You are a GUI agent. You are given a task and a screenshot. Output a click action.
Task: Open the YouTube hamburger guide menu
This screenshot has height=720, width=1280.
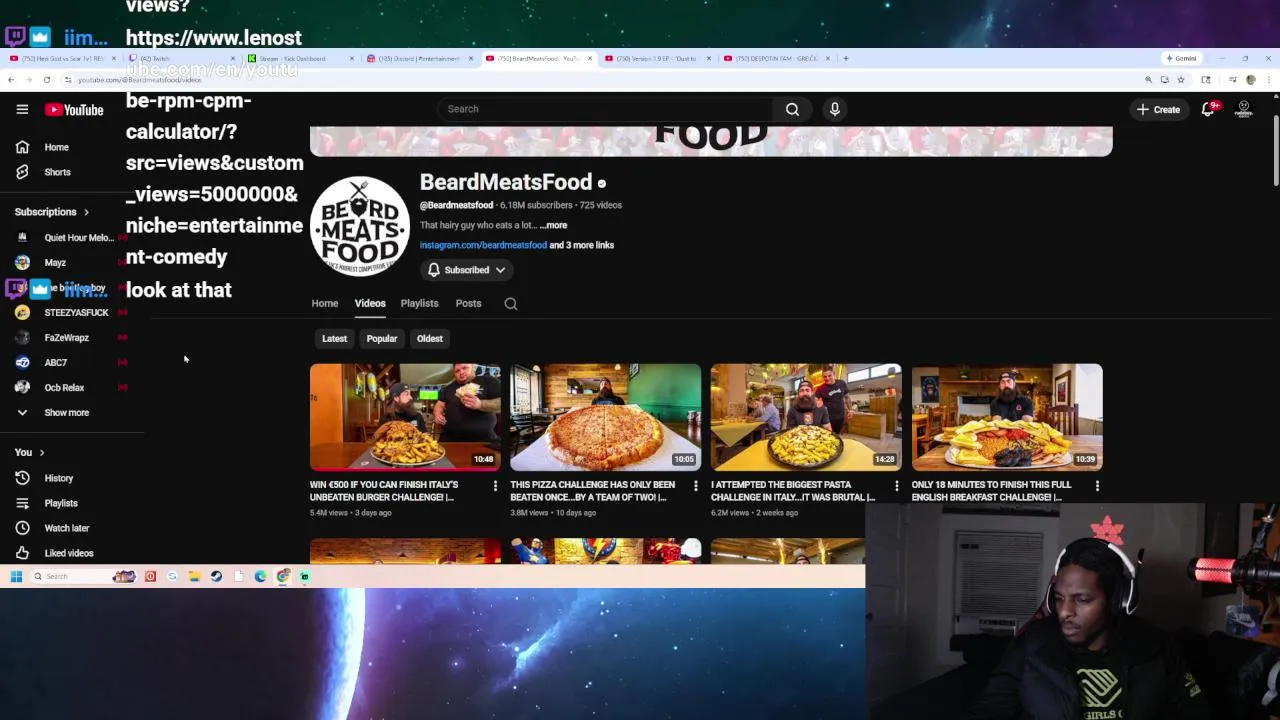coord(22,109)
